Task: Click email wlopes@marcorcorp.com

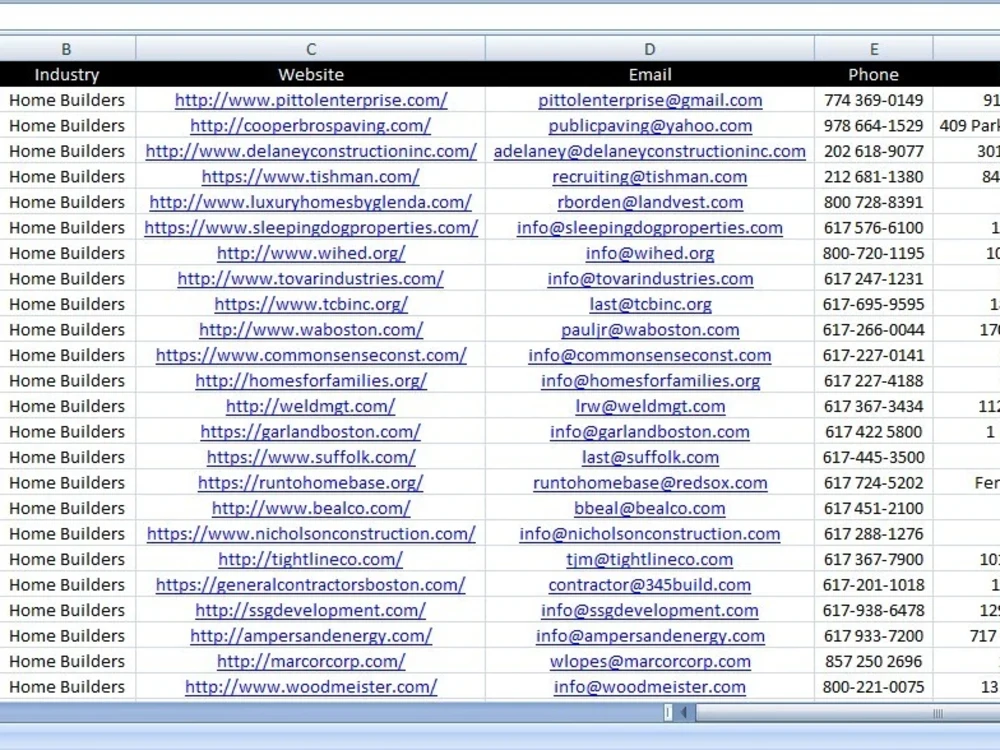Action: pyautogui.click(x=650, y=661)
